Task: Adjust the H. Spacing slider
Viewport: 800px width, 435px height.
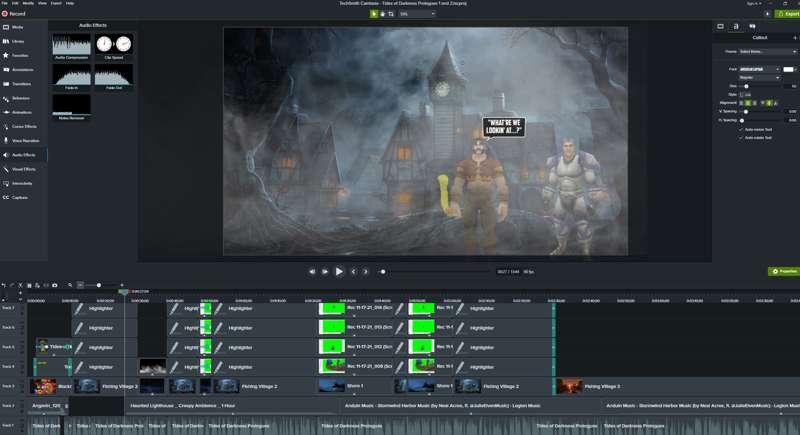Action: tap(742, 120)
